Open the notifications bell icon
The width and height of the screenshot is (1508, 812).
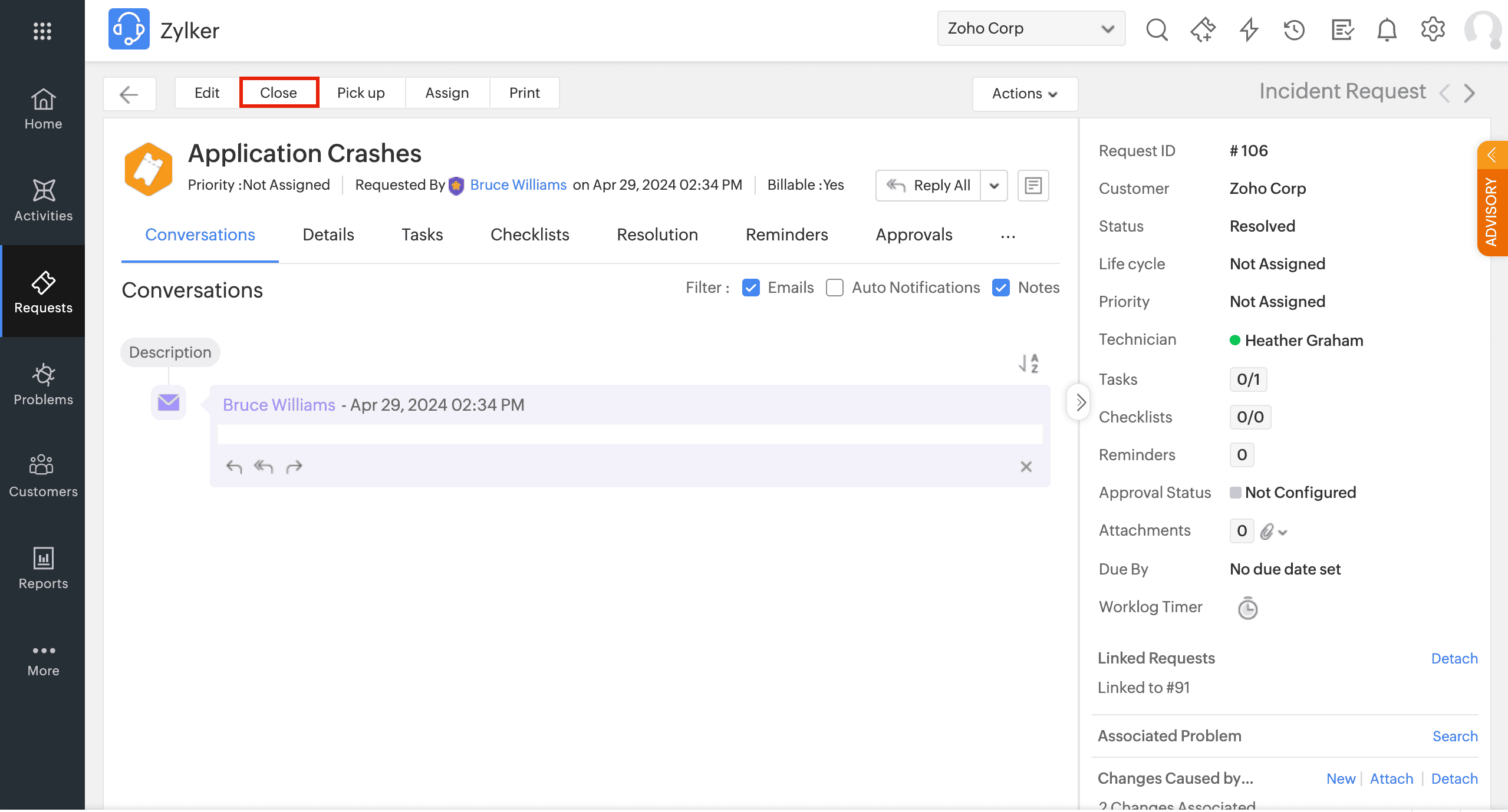pyautogui.click(x=1387, y=29)
